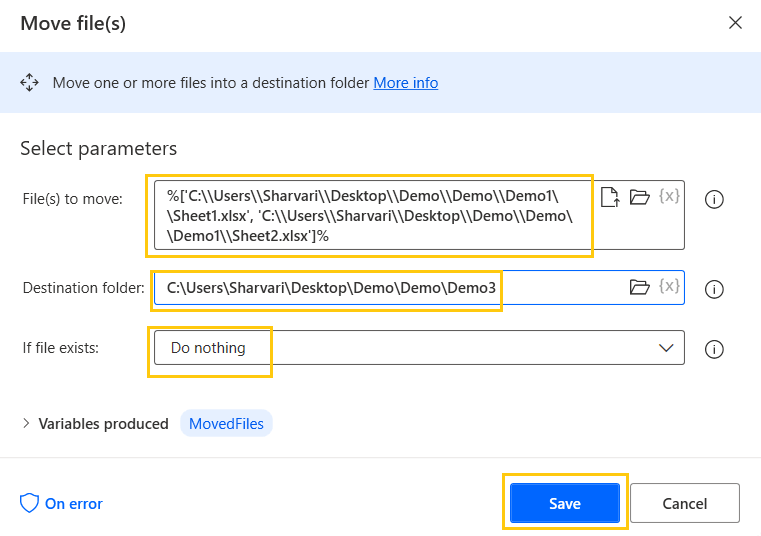
Task: Open the If file exists dropdown
Action: pyautogui.click(x=419, y=348)
